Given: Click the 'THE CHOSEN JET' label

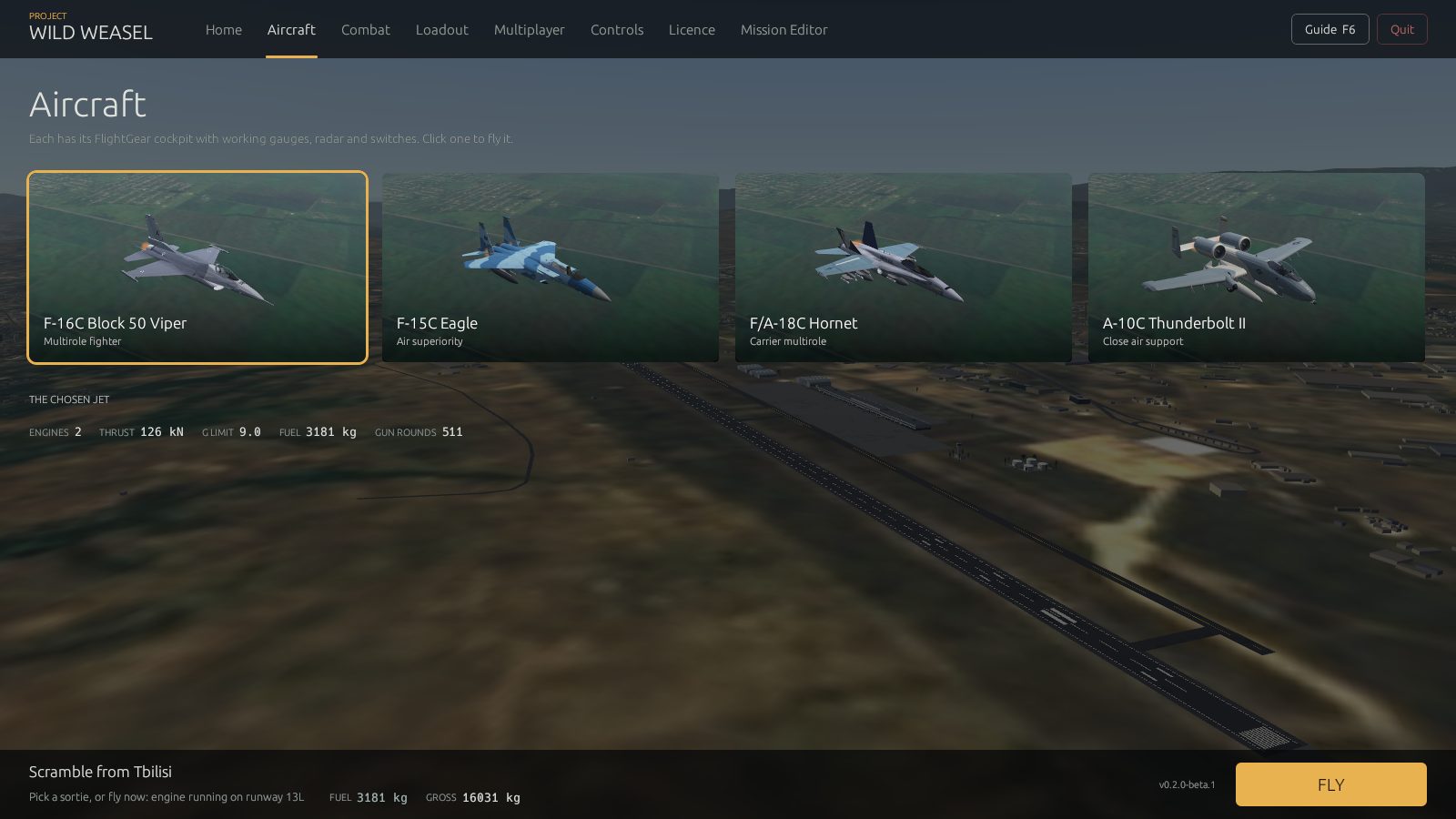Looking at the screenshot, I should coord(69,399).
